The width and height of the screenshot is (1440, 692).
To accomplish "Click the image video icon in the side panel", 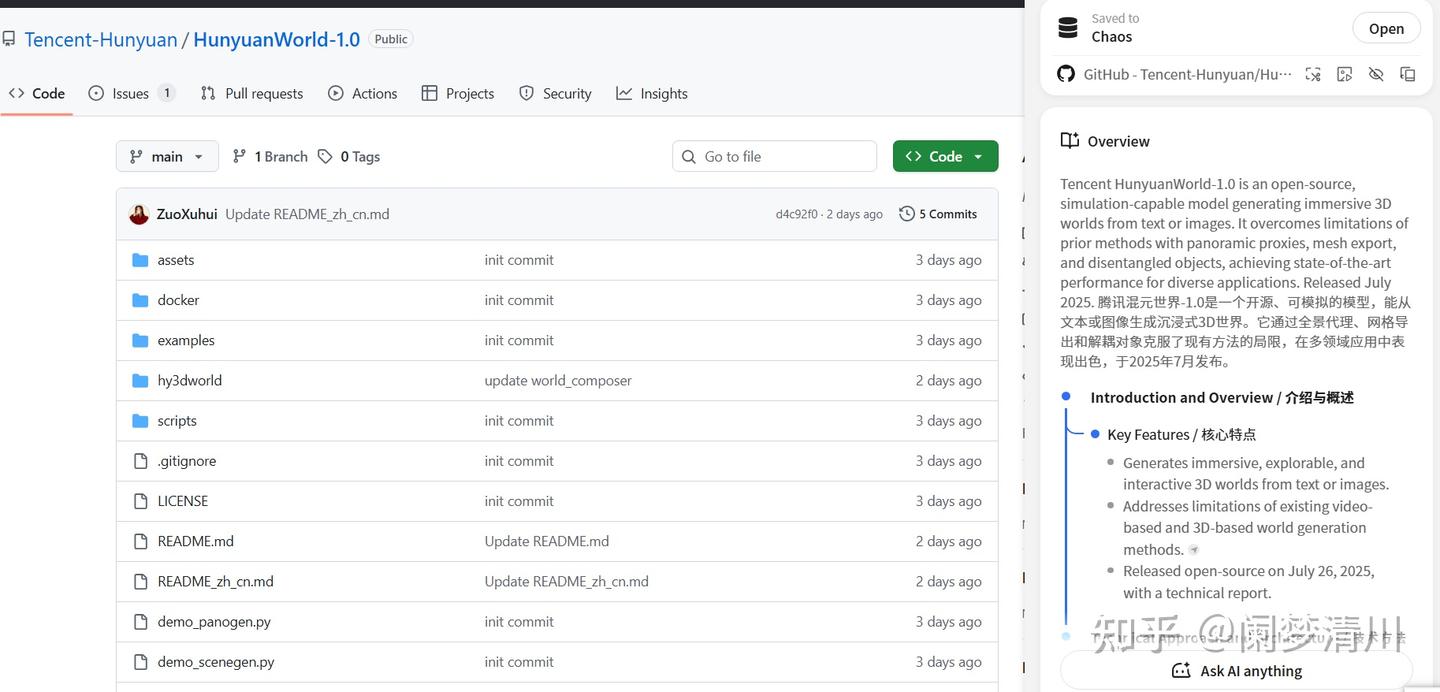I will coord(1345,74).
